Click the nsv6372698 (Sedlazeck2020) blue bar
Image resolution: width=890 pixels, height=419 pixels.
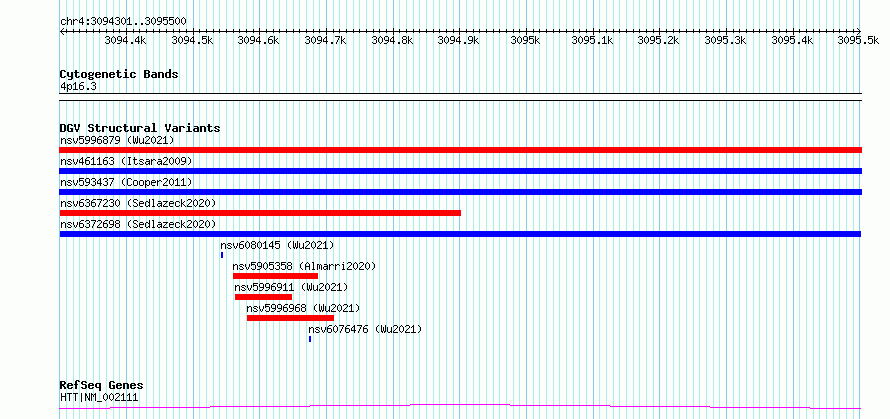click(x=460, y=234)
